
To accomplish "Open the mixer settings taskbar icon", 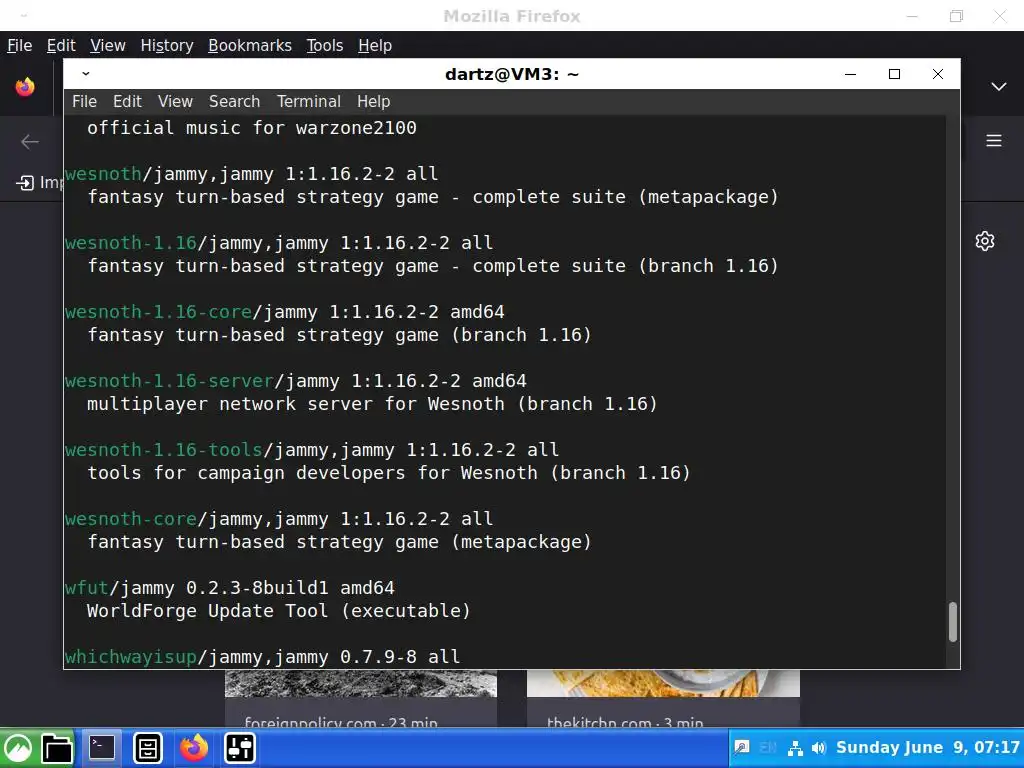I will click(240, 748).
